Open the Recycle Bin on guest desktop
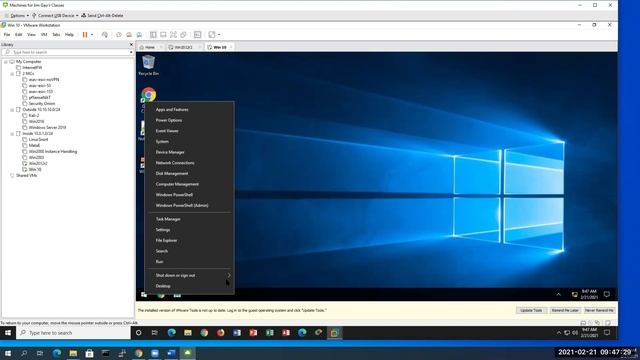The width and height of the screenshot is (640, 360). tap(149, 65)
